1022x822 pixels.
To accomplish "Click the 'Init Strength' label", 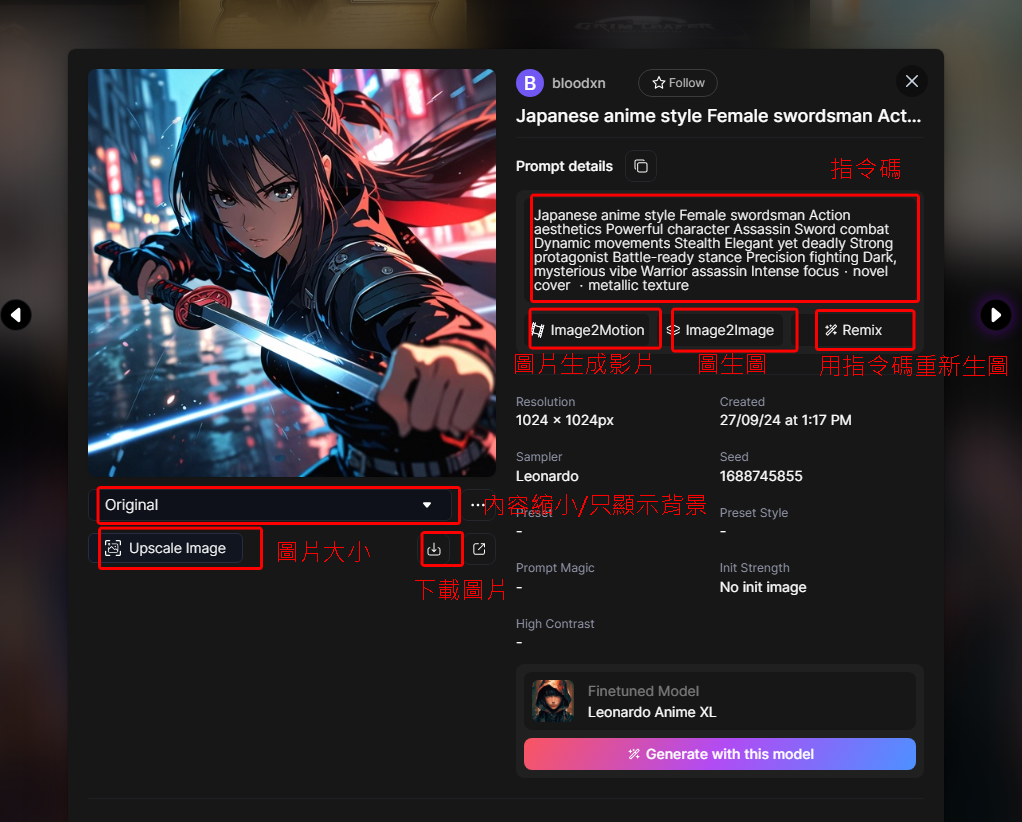I will coord(754,568).
